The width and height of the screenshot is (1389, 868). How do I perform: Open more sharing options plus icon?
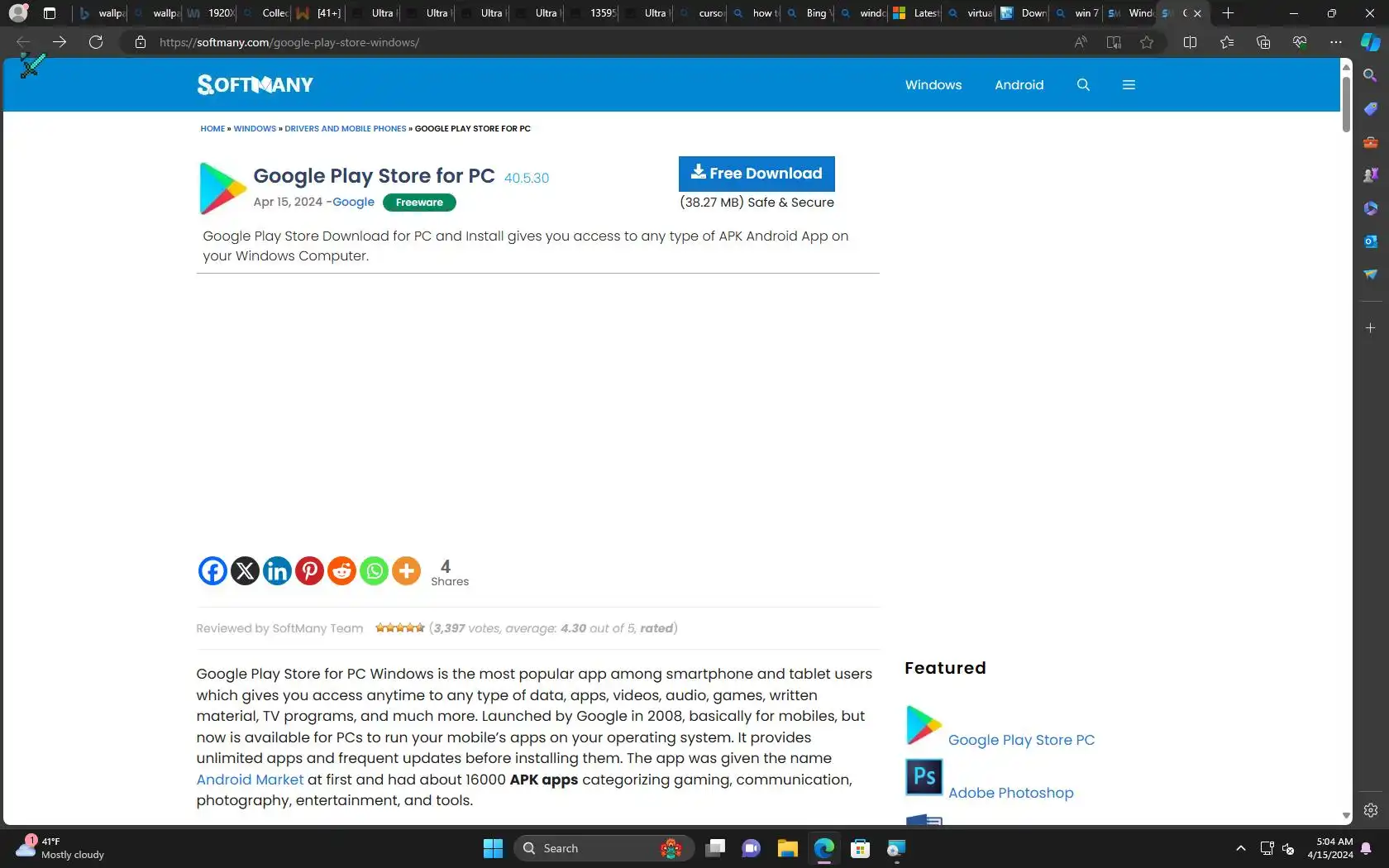tap(406, 570)
